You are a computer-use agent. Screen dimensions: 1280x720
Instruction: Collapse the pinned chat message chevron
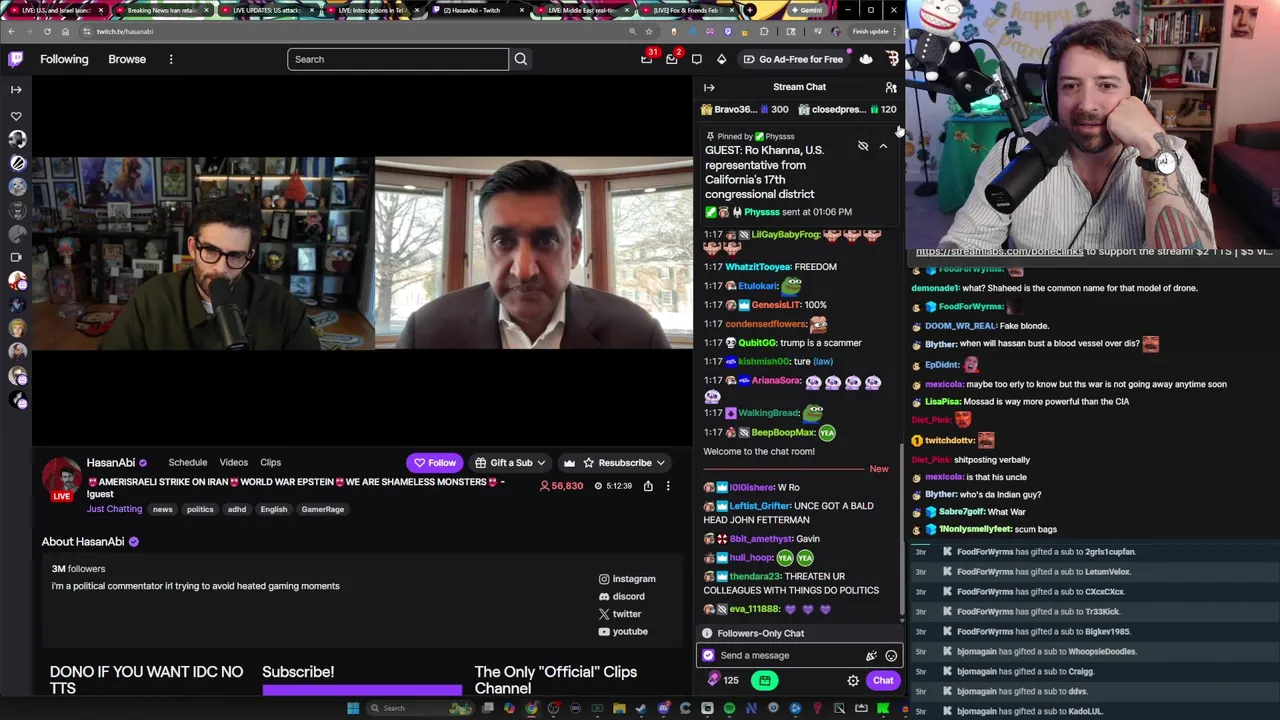click(x=883, y=146)
